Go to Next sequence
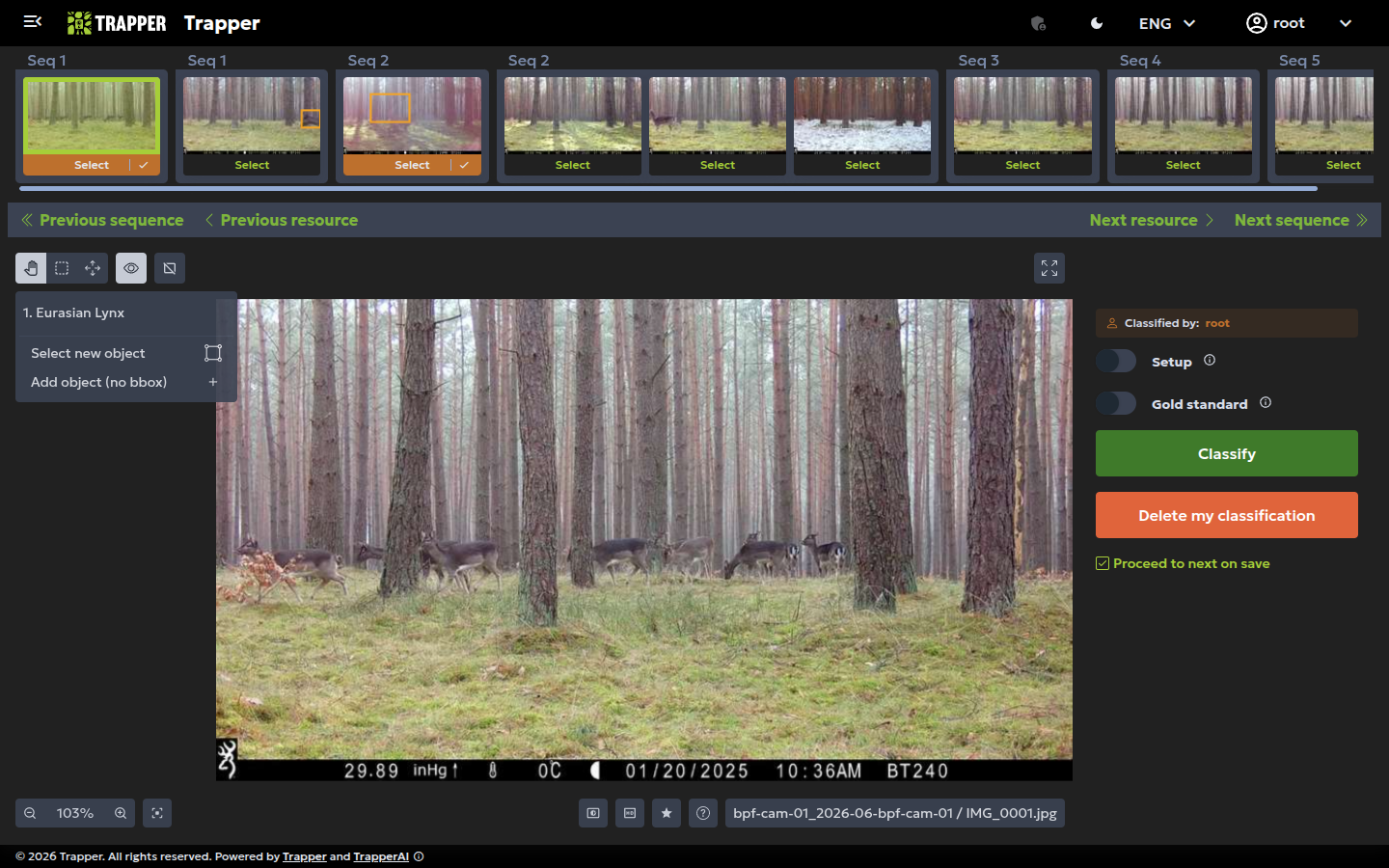This screenshot has width=1389, height=868. 1301,220
